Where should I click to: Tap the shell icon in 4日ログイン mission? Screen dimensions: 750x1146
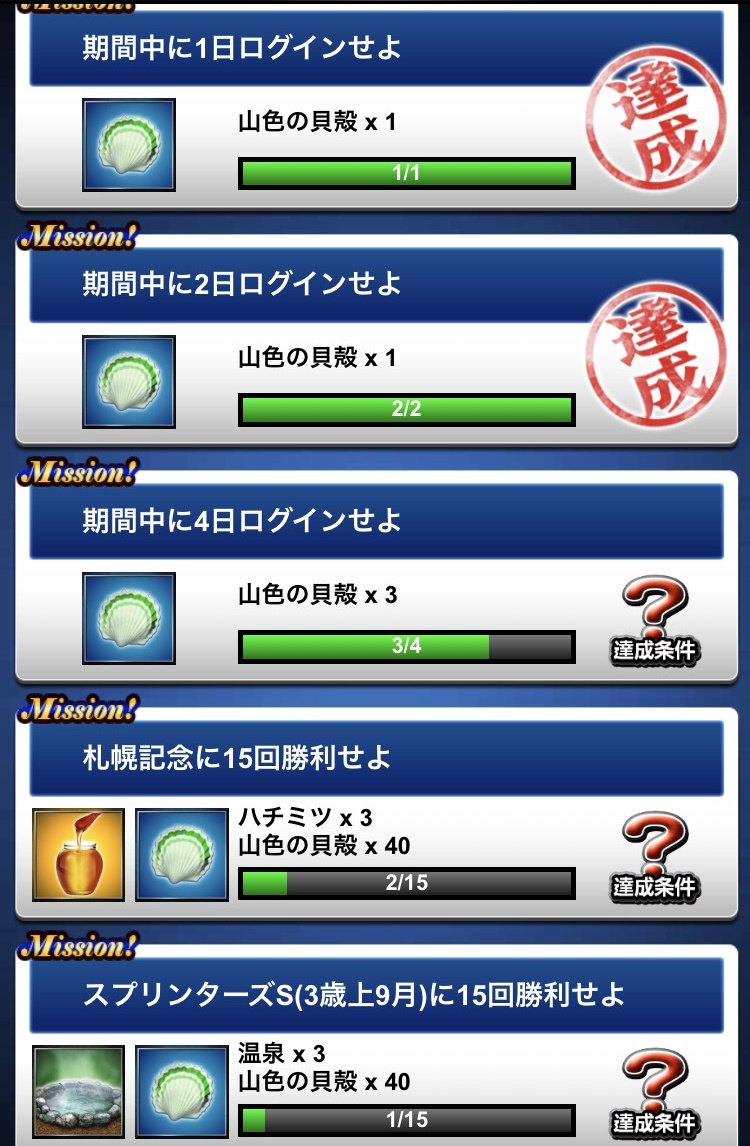pyautogui.click(x=129, y=618)
